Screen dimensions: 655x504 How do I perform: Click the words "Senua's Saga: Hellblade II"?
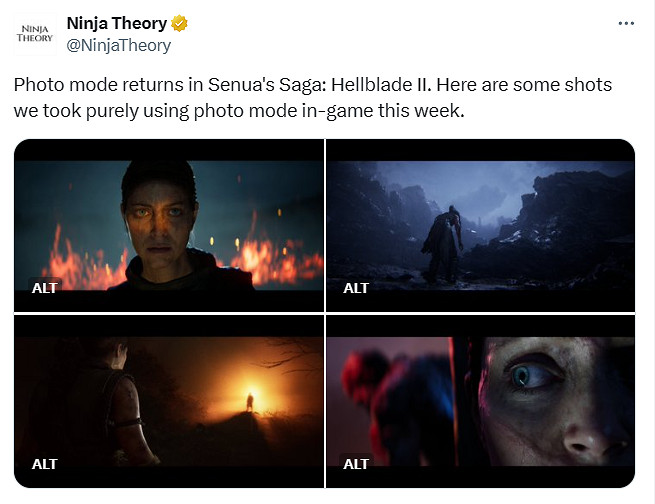pyautogui.click(x=320, y=85)
